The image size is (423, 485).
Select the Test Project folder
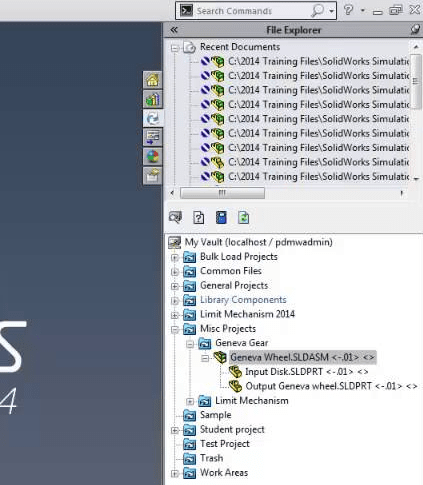coord(225,444)
